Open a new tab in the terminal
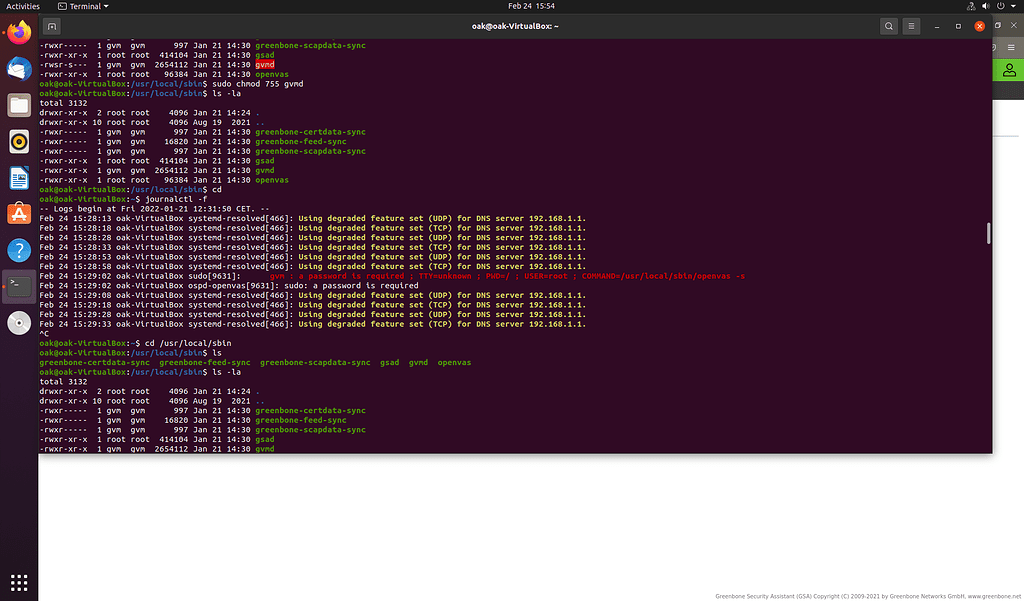Image resolution: width=1024 pixels, height=601 pixels. (52, 26)
